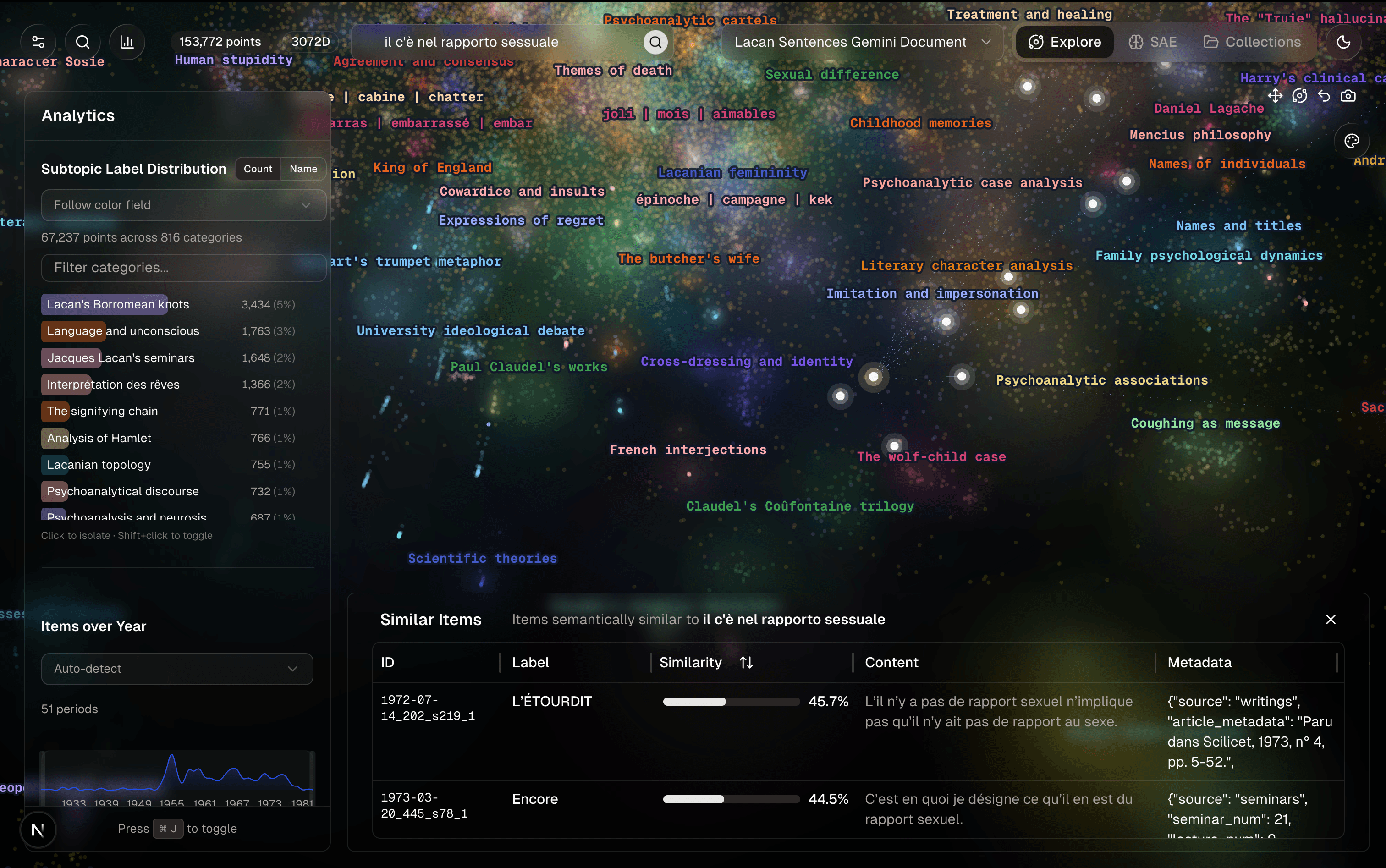Click the Scientific theories cluster label
Viewport: 1386px width, 868px height.
coord(482,559)
